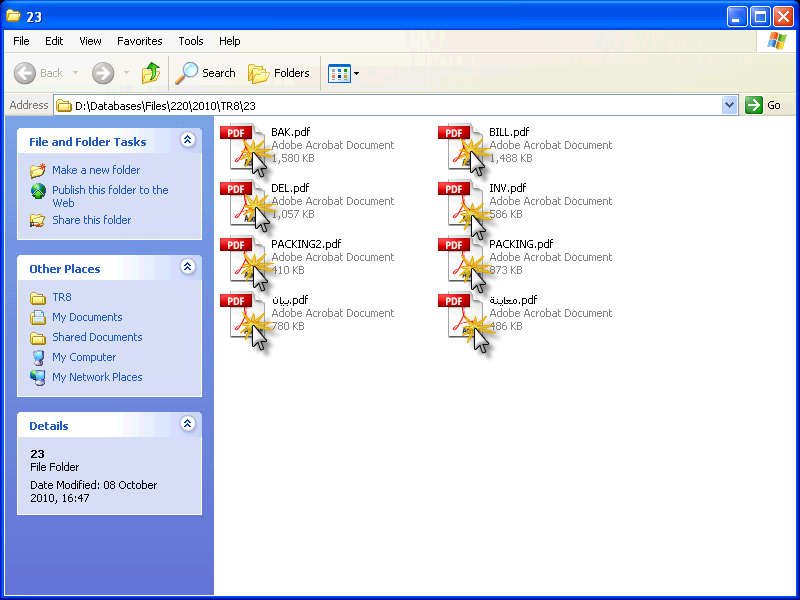
Task: Click the Share this folder icon
Action: (38, 220)
